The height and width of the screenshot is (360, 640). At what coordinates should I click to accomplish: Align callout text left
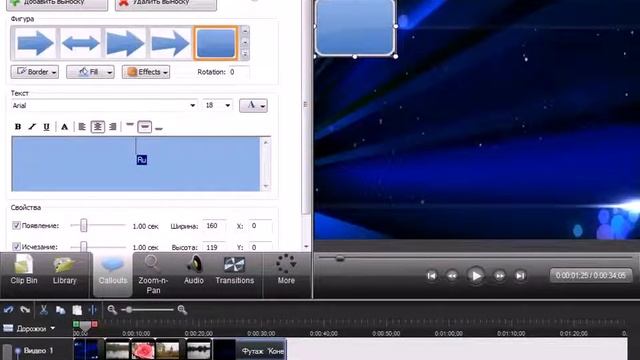(82, 127)
